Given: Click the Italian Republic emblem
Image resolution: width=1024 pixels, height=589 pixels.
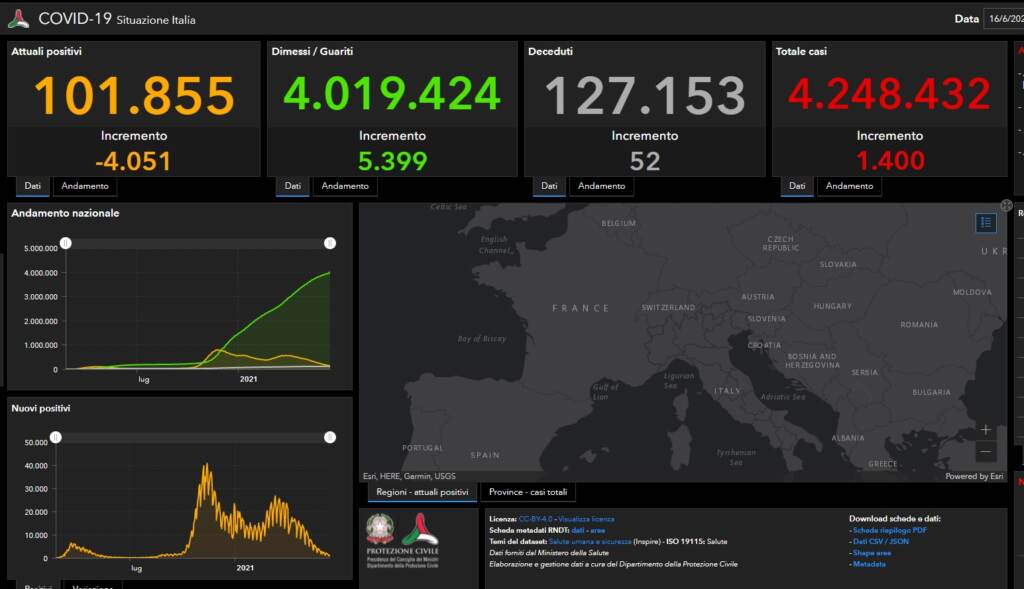Looking at the screenshot, I should [x=380, y=528].
